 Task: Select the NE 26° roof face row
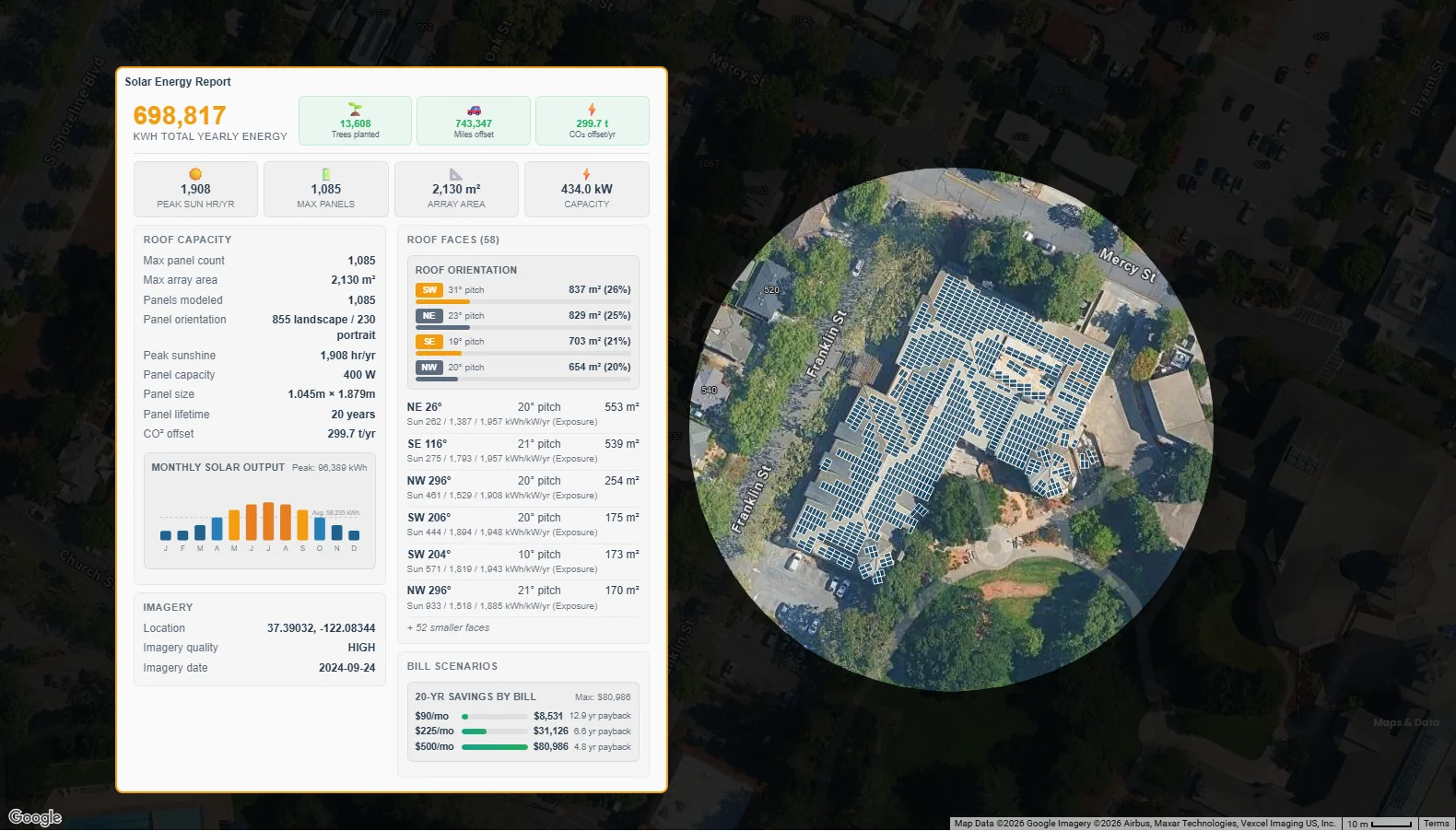pyautogui.click(x=523, y=414)
